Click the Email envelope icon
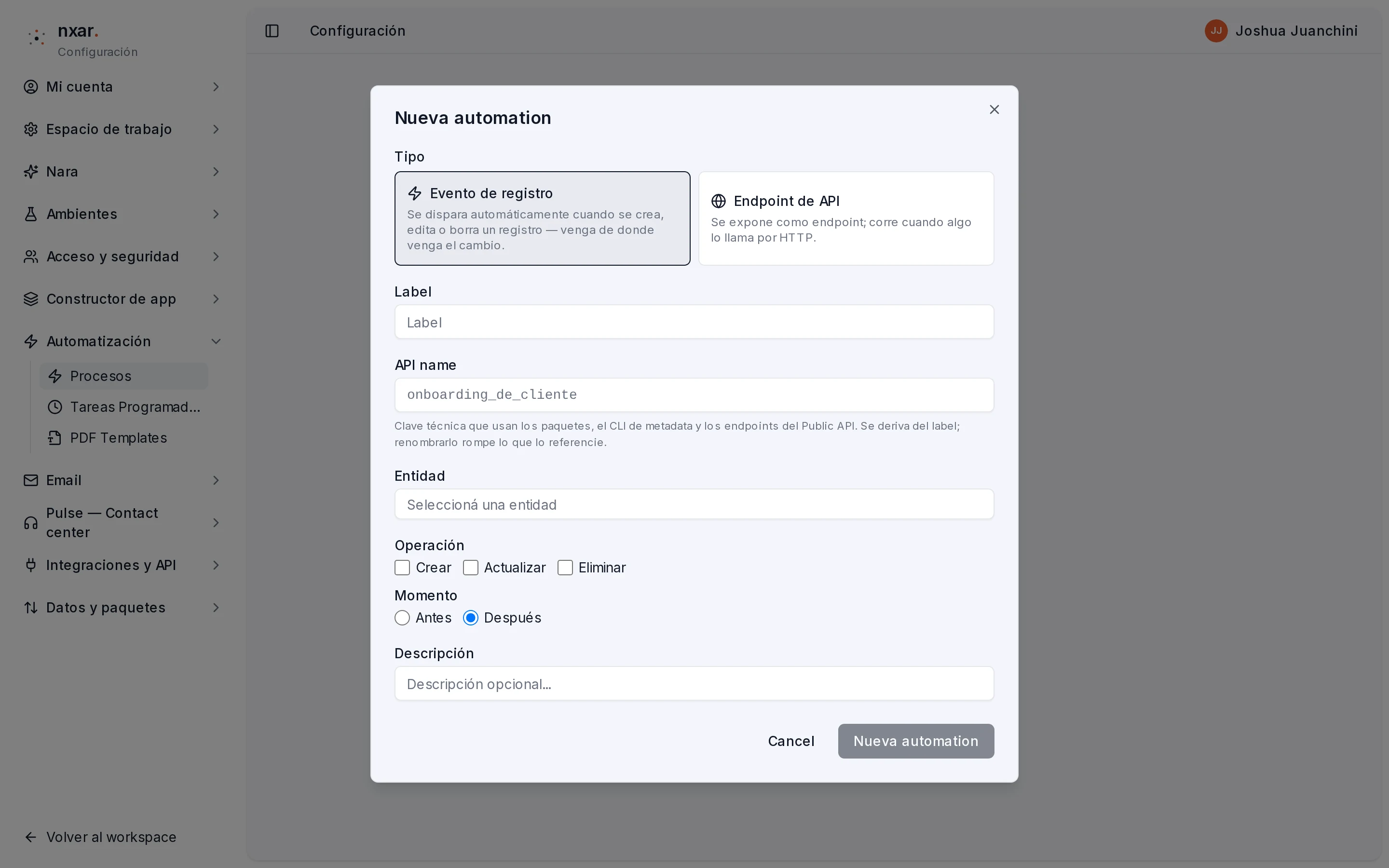Viewport: 1389px width, 868px height. 31,480
